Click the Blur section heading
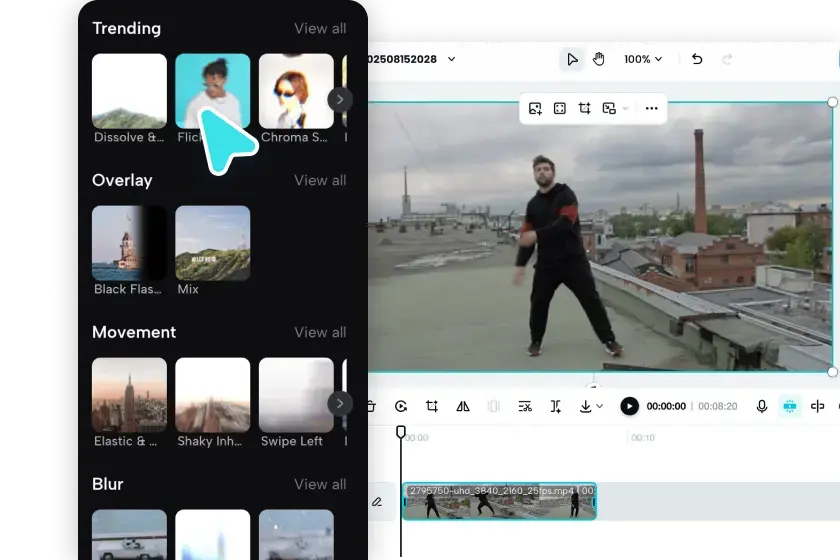The width and height of the screenshot is (840, 560). tap(108, 484)
